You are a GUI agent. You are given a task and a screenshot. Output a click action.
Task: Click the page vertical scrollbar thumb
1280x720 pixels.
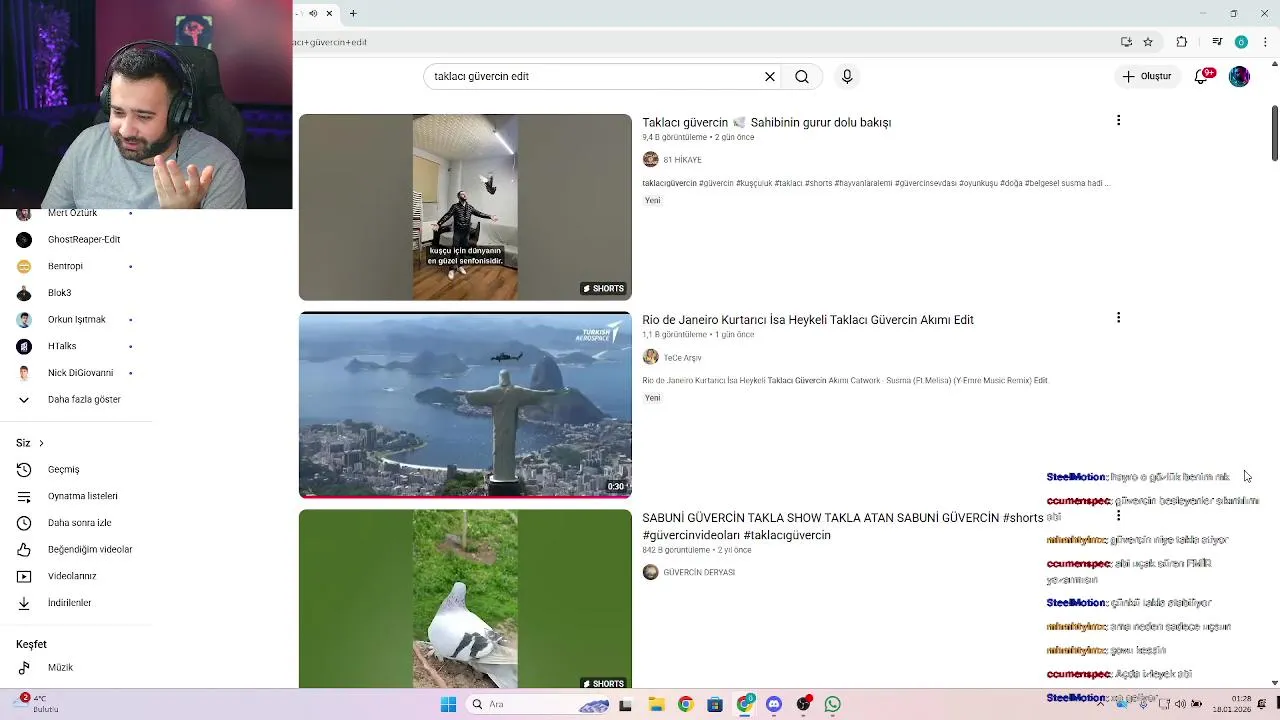point(1274,132)
